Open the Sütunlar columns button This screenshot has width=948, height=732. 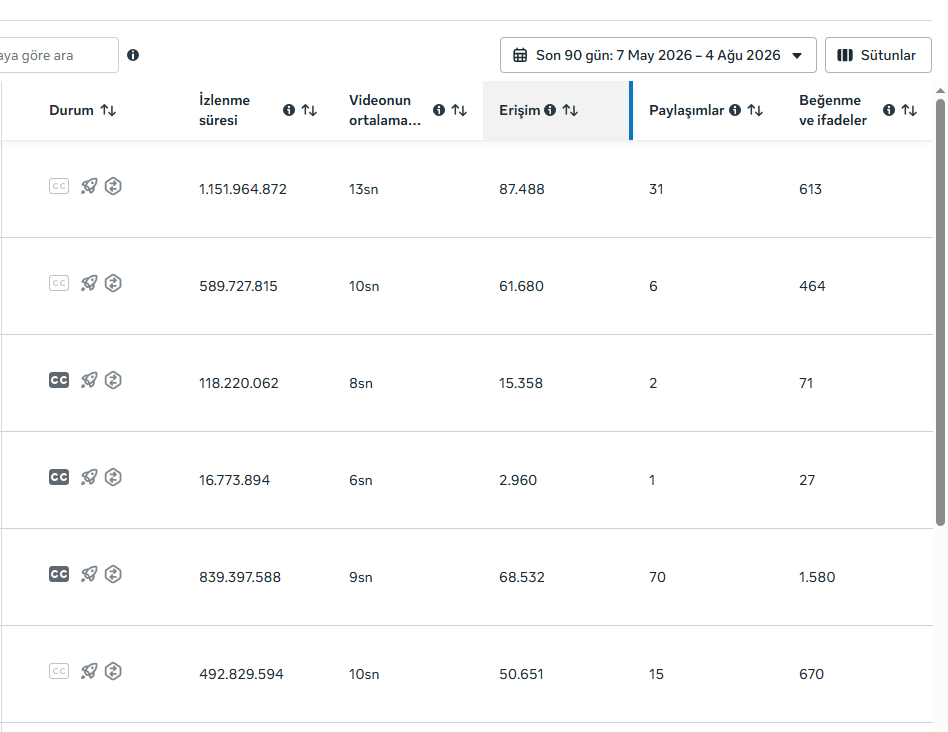pos(878,55)
